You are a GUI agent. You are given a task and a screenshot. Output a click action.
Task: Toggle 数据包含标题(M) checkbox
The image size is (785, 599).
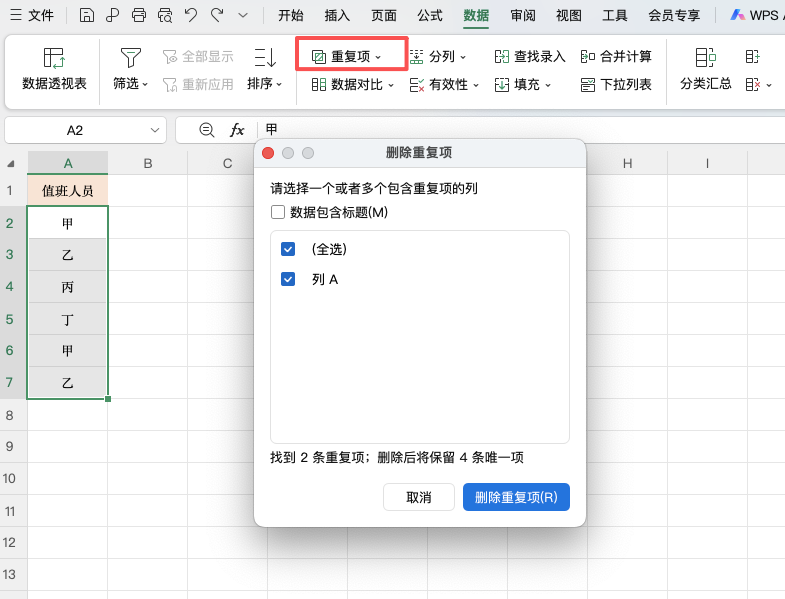click(x=278, y=212)
